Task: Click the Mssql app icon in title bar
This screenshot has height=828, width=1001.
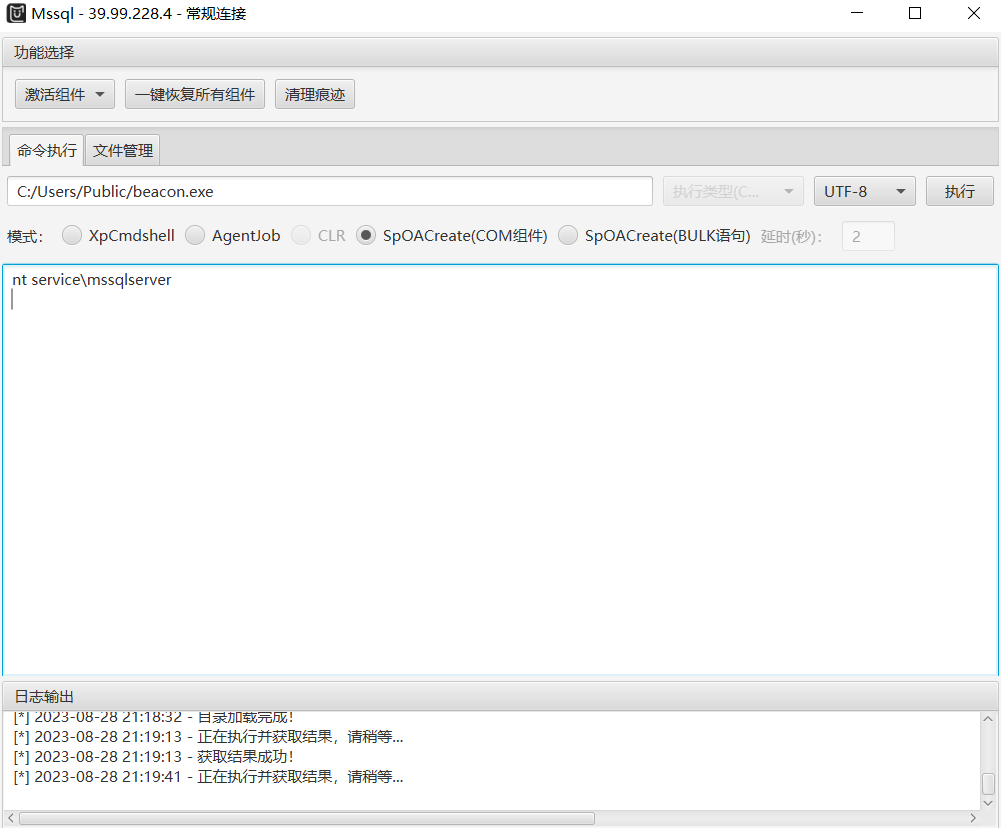Action: pyautogui.click(x=17, y=14)
